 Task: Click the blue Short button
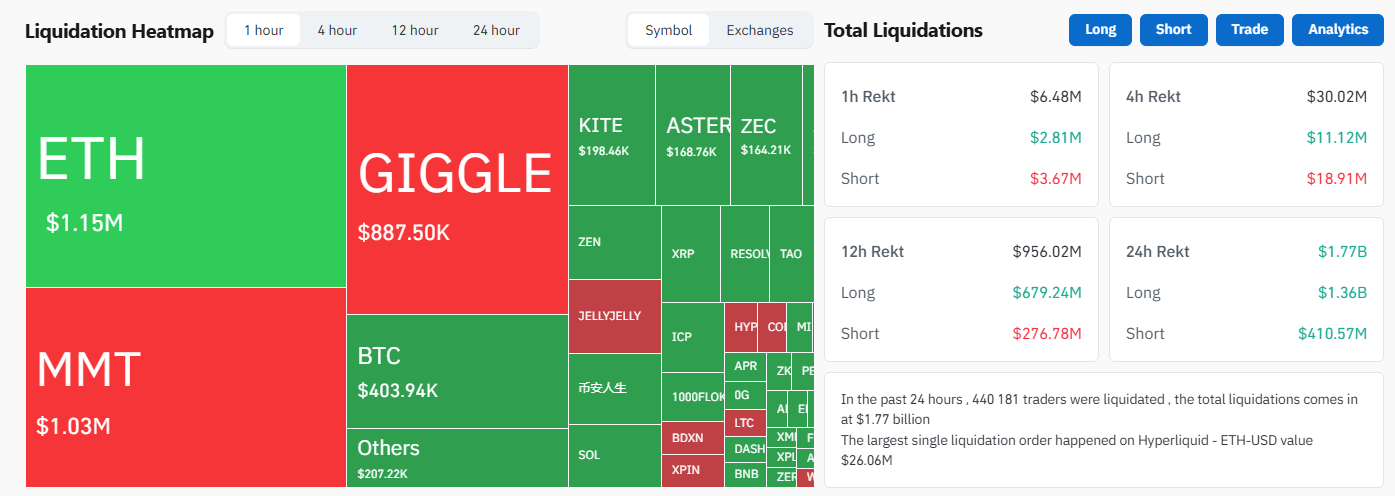[1173, 30]
